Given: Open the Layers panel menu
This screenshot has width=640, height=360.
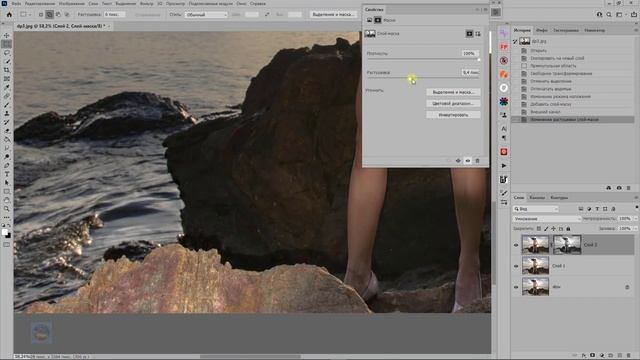Looking at the screenshot, I should tap(636, 198).
